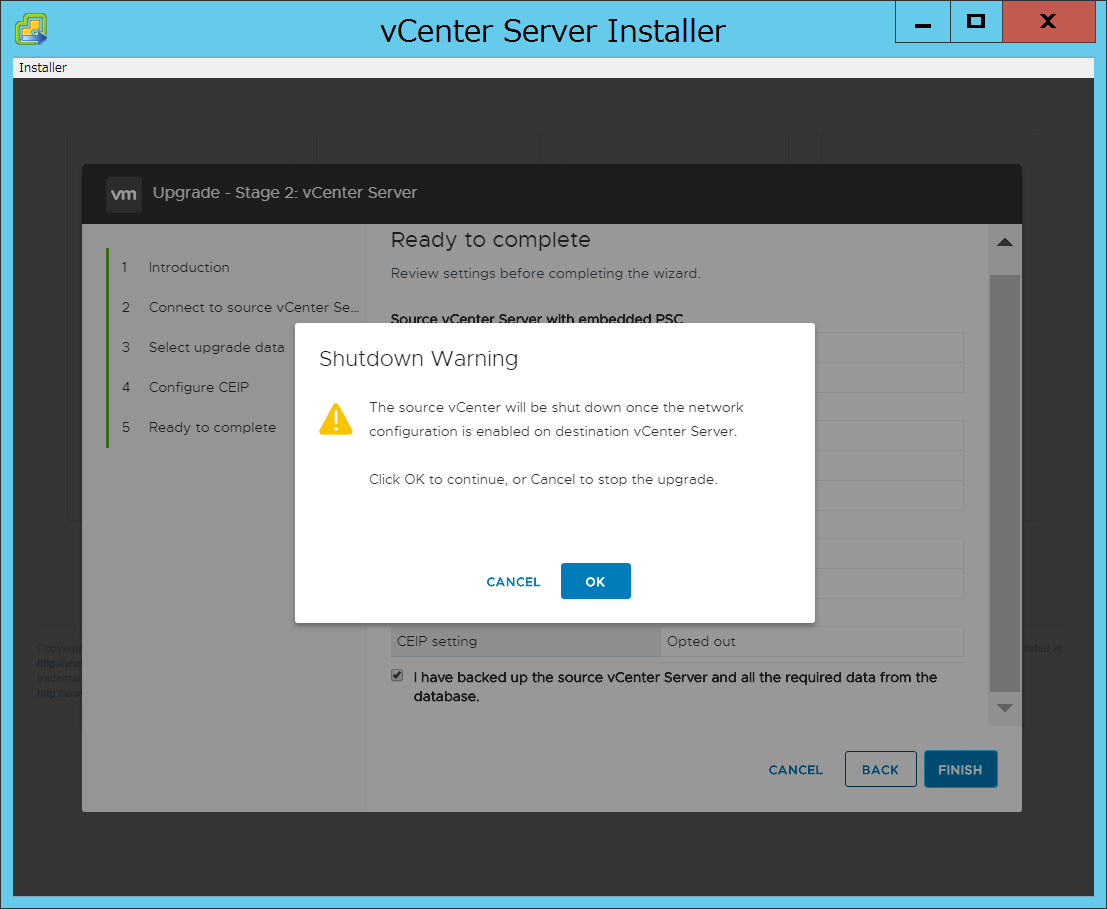Click OK in the Shutdown Warning dialog

point(595,581)
